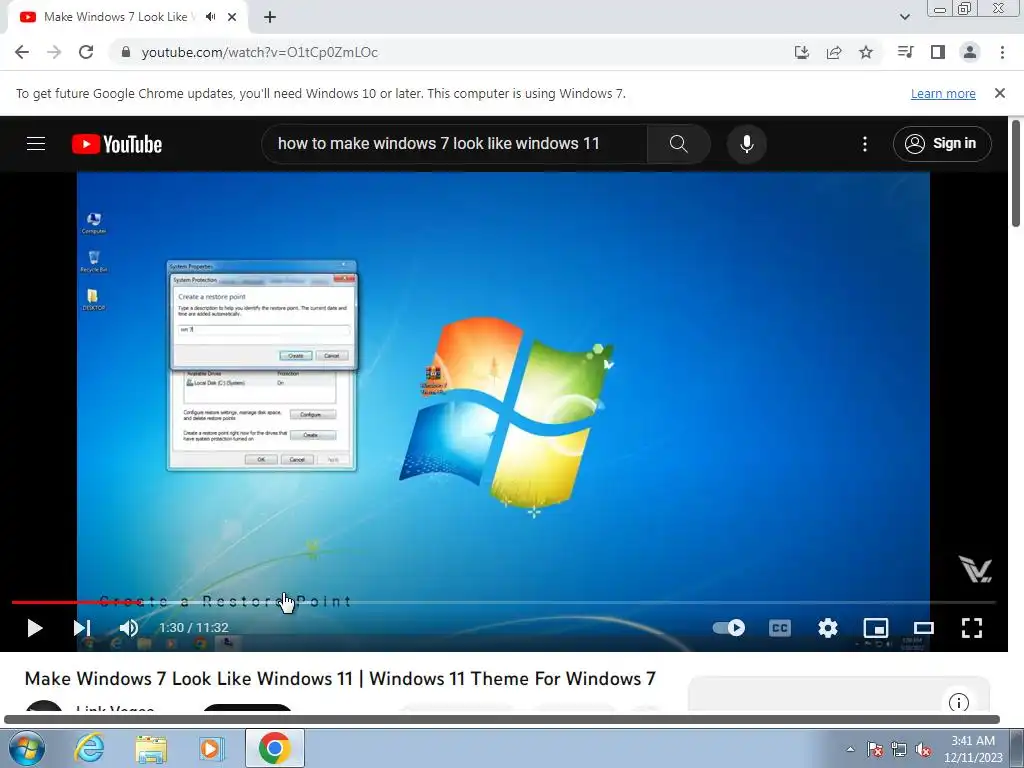Share this page via the share icon

[834, 52]
